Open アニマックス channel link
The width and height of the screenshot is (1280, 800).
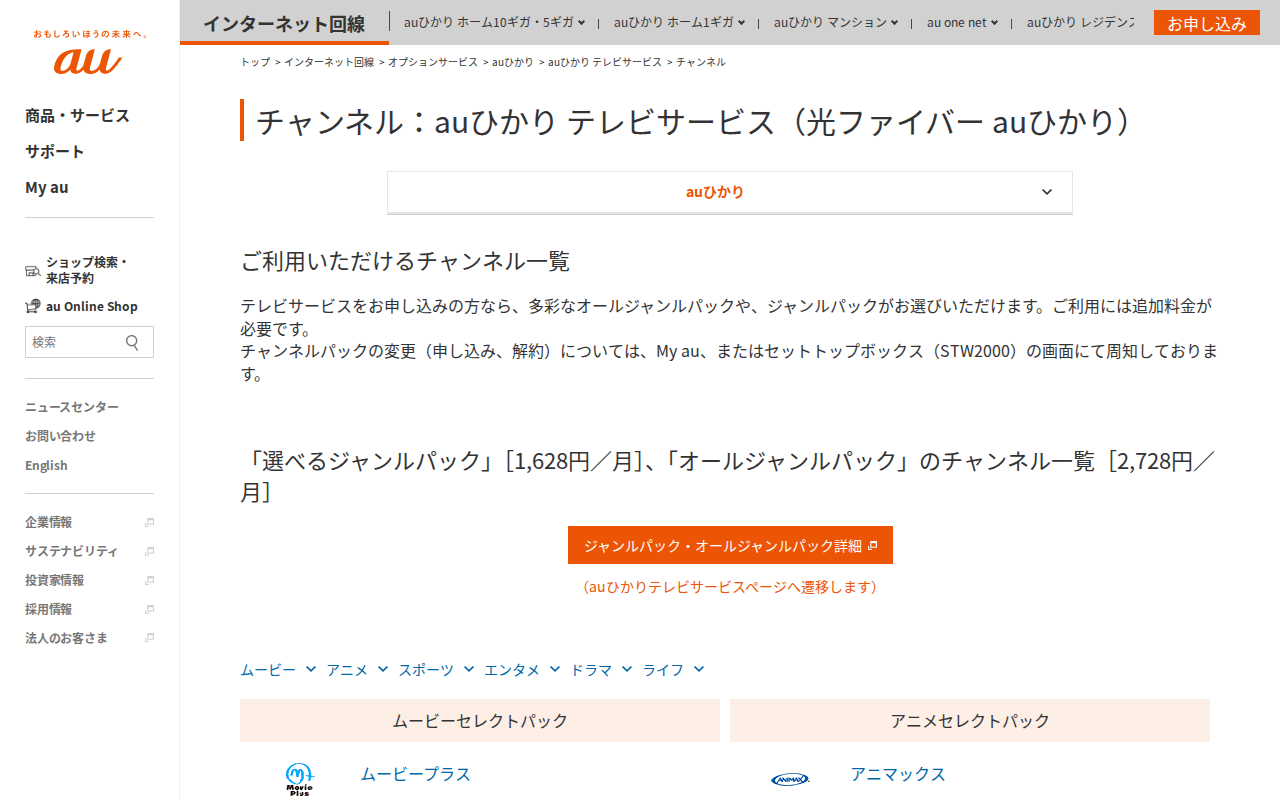[x=898, y=774]
